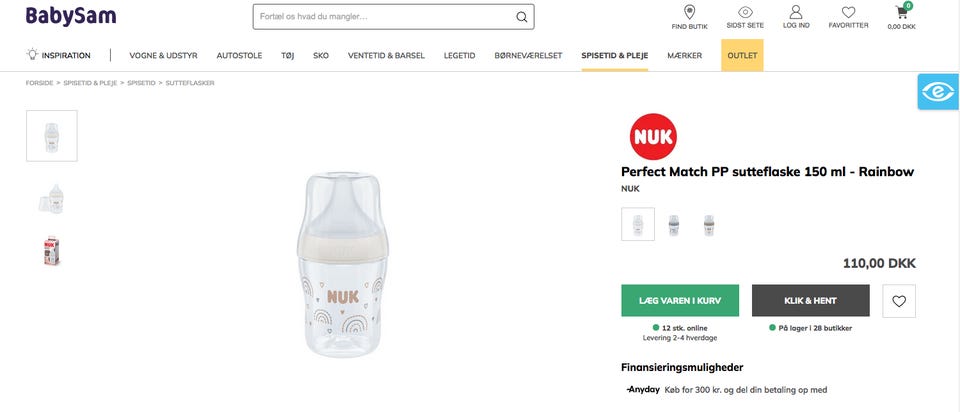The width and height of the screenshot is (960, 412).
Task: Click the BabySam logo
Action: tap(71, 16)
